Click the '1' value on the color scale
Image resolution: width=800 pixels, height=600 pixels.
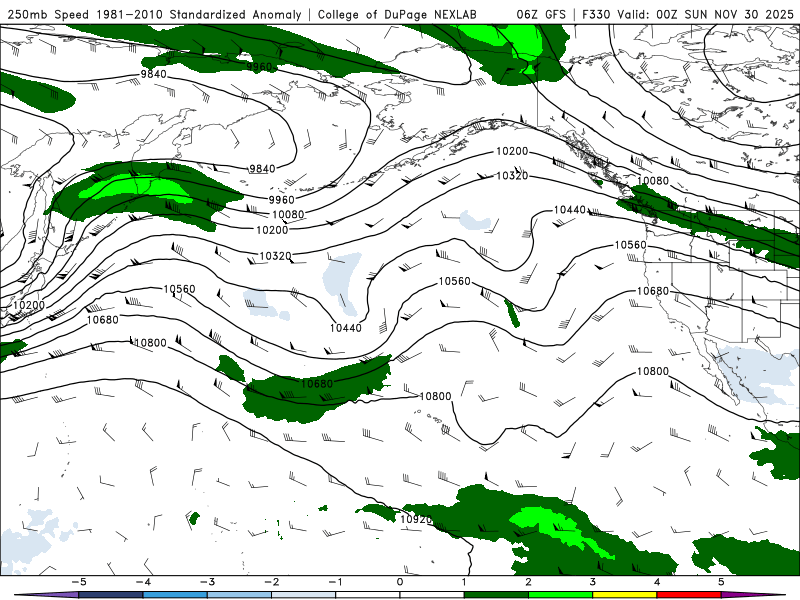tap(464, 582)
